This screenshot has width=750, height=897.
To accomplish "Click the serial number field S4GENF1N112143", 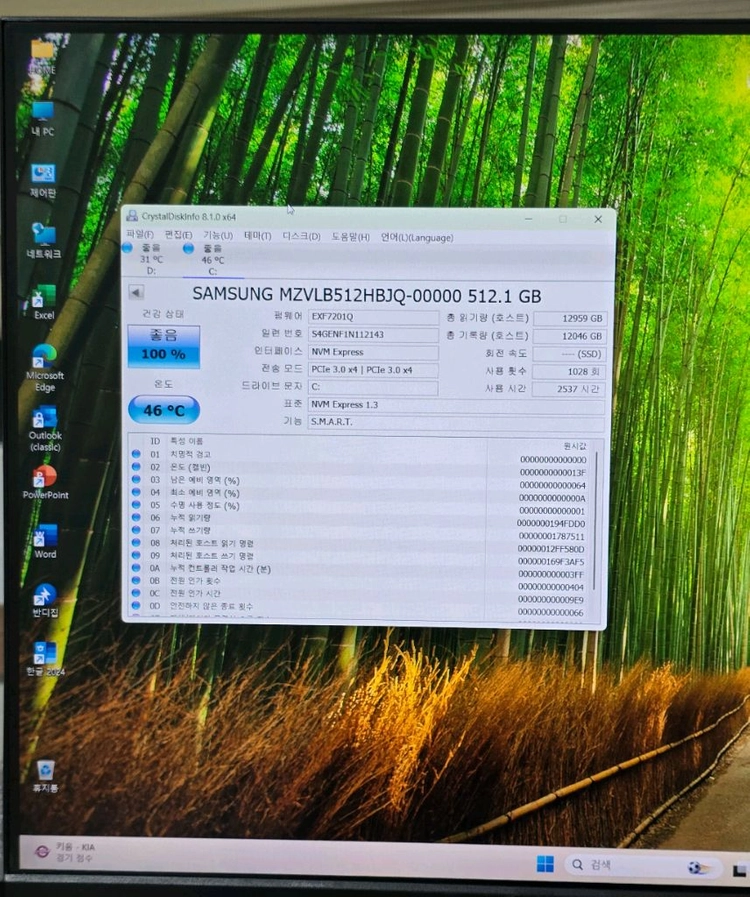I will pyautogui.click(x=373, y=334).
